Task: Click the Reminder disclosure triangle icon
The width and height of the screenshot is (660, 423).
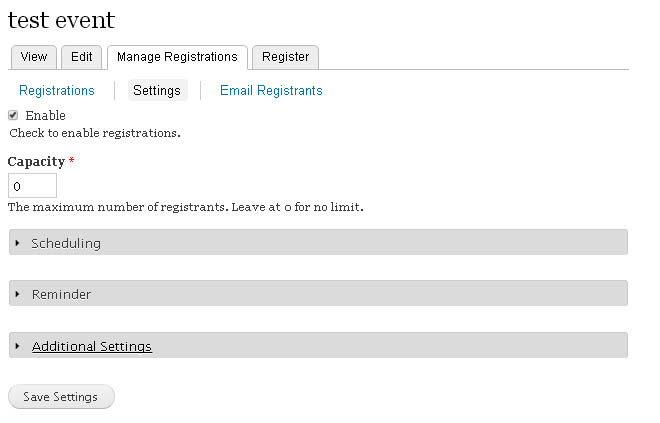Action: [x=17, y=294]
